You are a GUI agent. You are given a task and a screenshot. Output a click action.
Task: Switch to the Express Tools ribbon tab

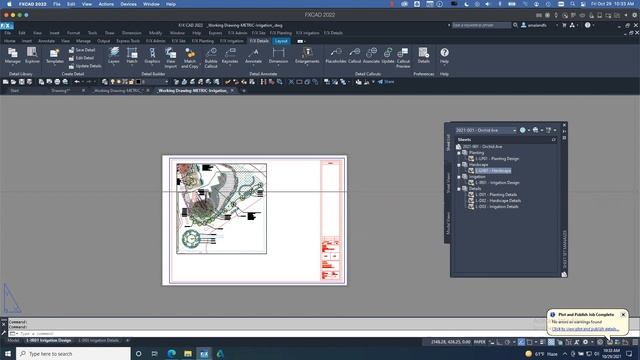[x=128, y=41]
